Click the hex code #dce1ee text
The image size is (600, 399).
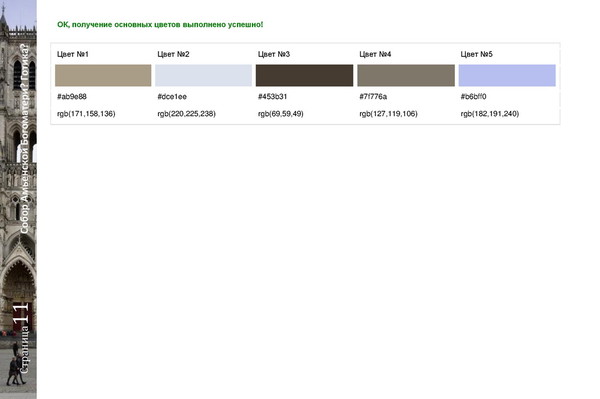[172, 96]
